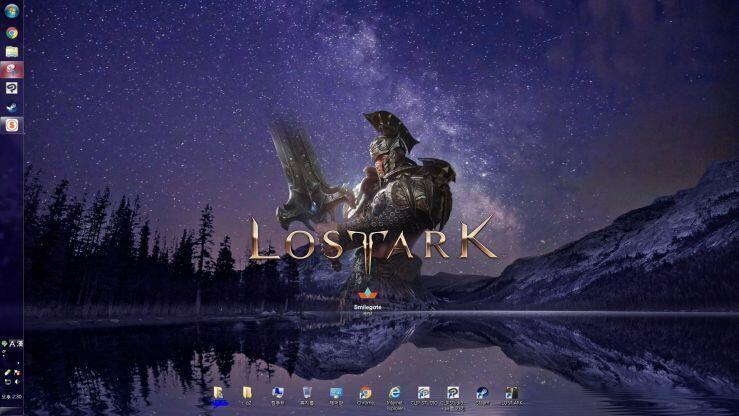Viewport: 739px width, 416px height.
Task: Open the Computer desktop icon
Action: 278,396
